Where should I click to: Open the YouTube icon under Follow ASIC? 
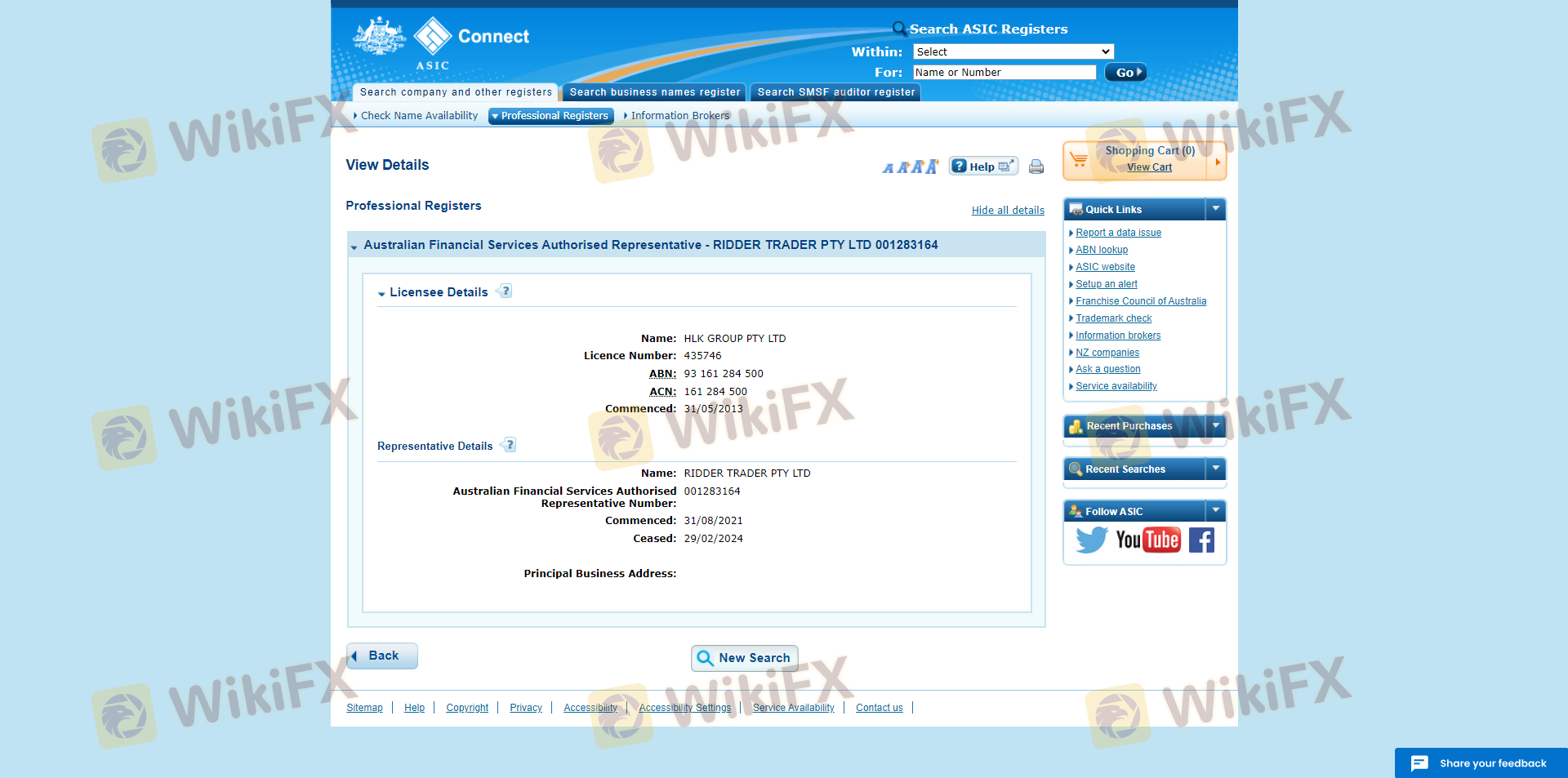tap(1147, 540)
